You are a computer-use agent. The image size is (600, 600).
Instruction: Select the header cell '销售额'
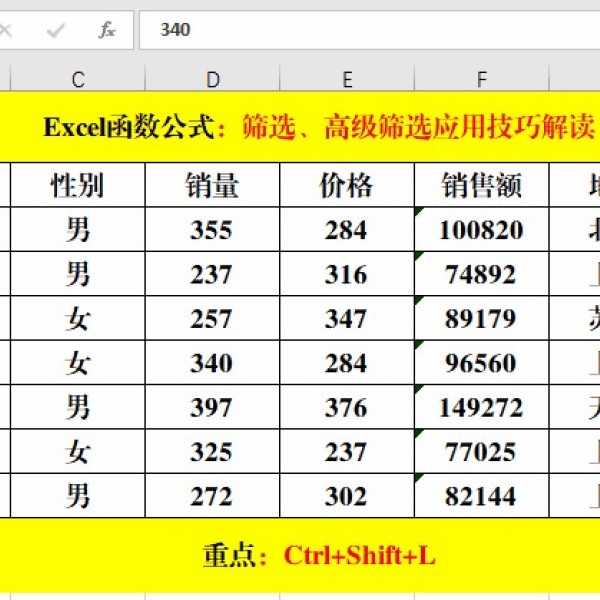[482, 185]
